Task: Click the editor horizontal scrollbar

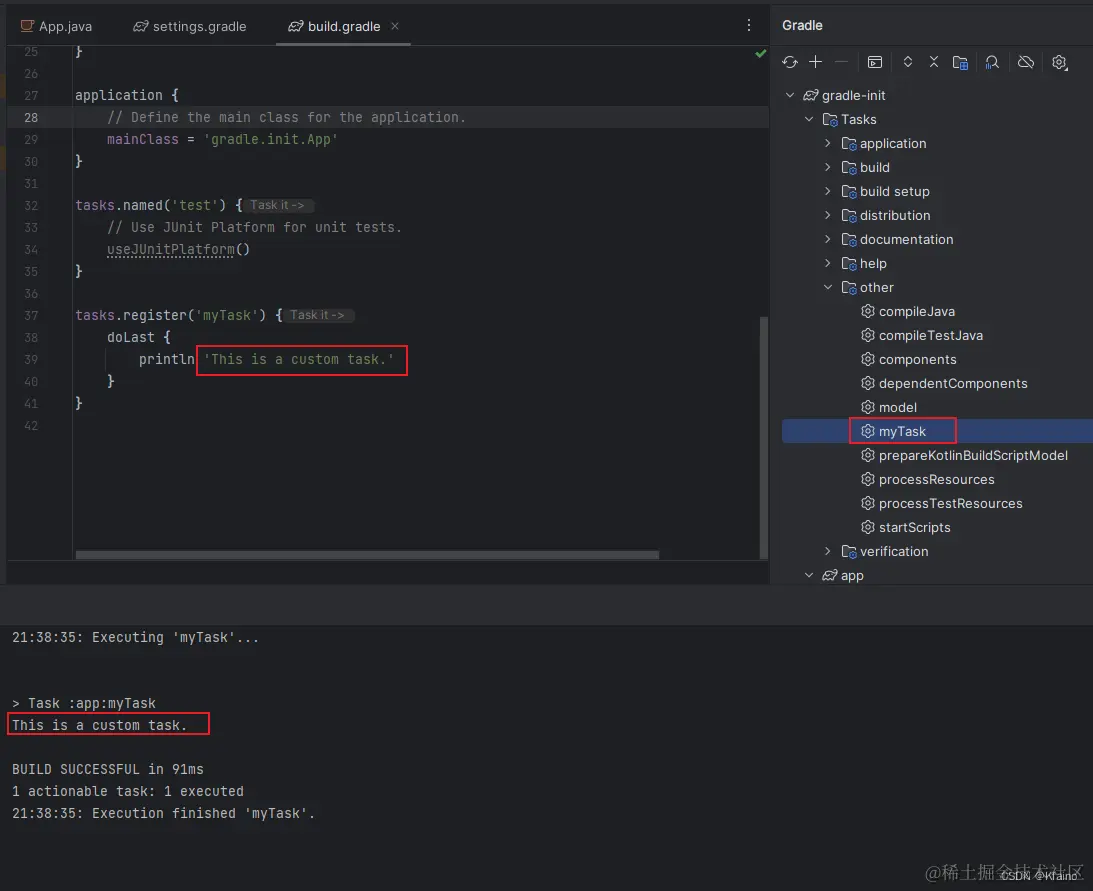Action: pyautogui.click(x=367, y=555)
